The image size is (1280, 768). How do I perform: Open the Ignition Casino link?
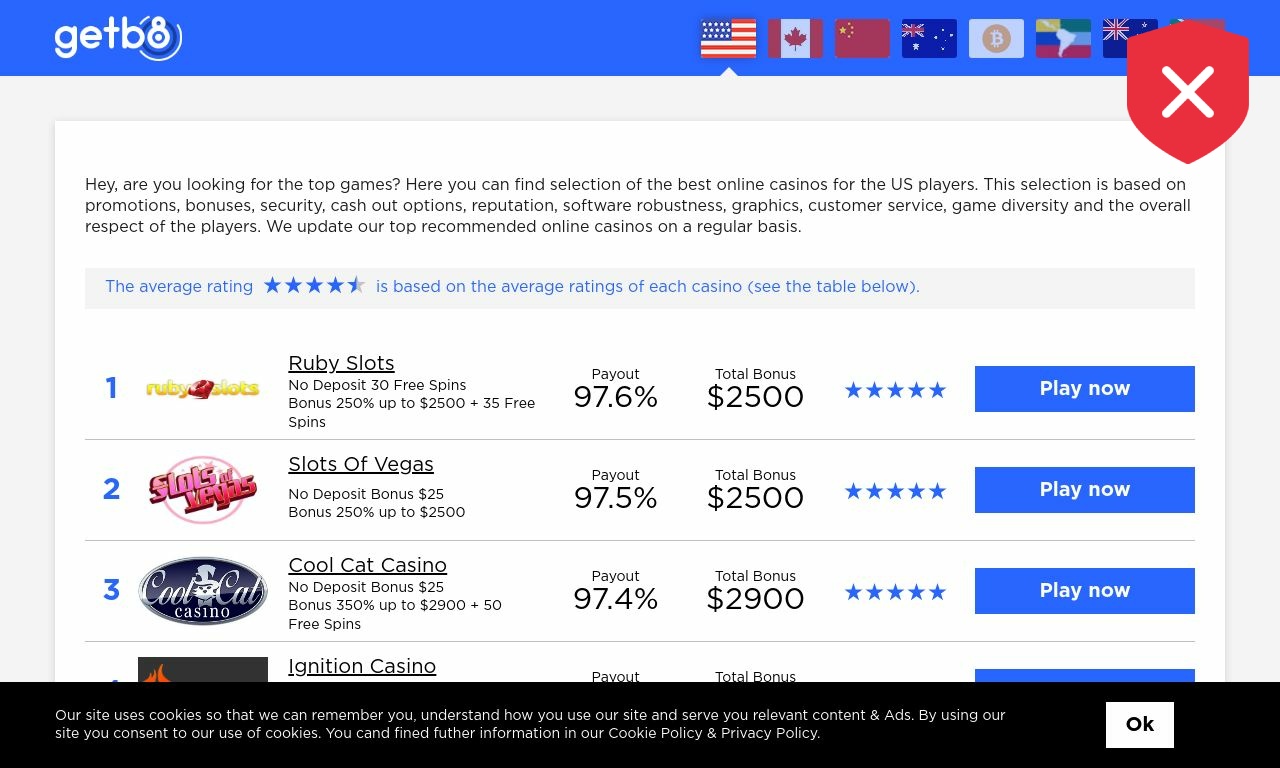click(x=362, y=666)
